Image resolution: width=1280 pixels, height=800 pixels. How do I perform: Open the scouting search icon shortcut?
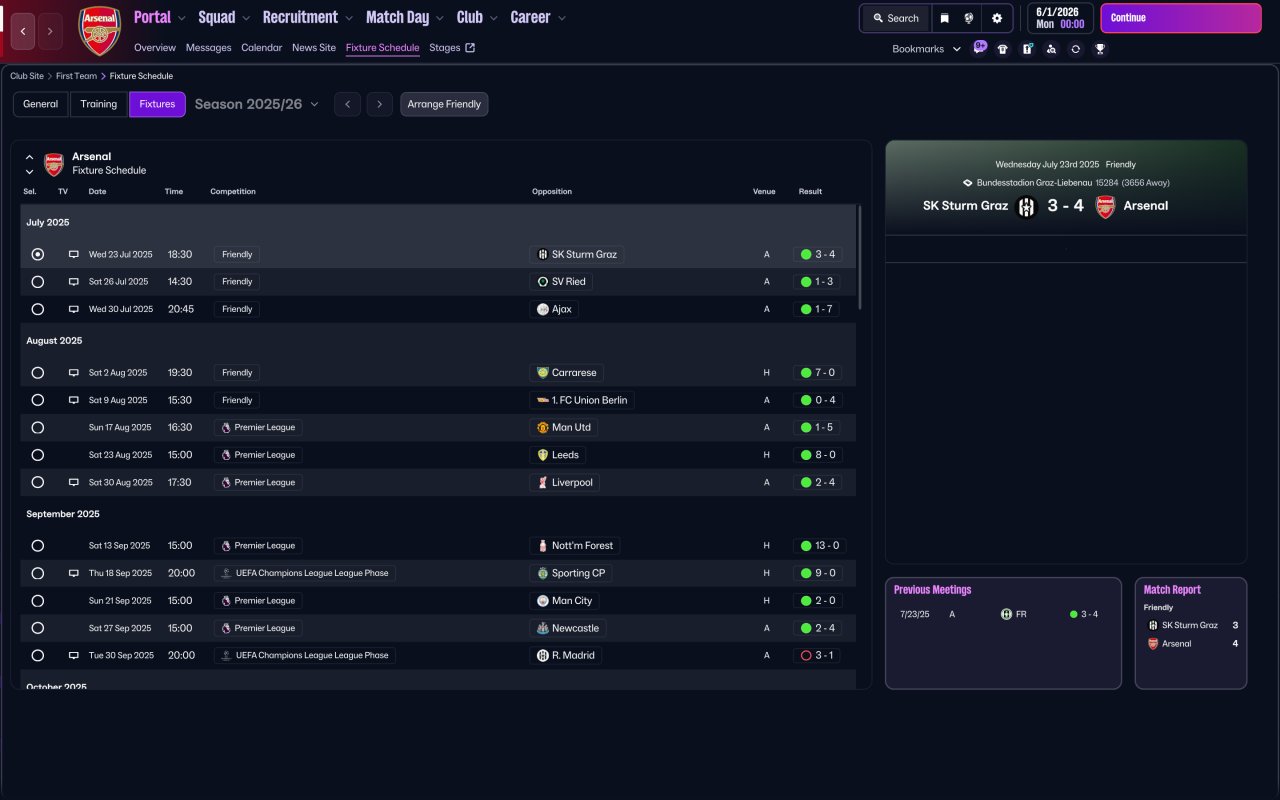1051,49
